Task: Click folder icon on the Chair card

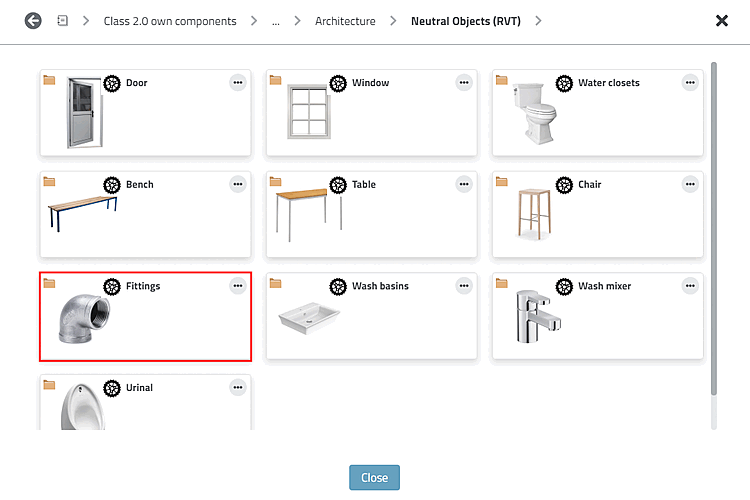Action: 501,182
